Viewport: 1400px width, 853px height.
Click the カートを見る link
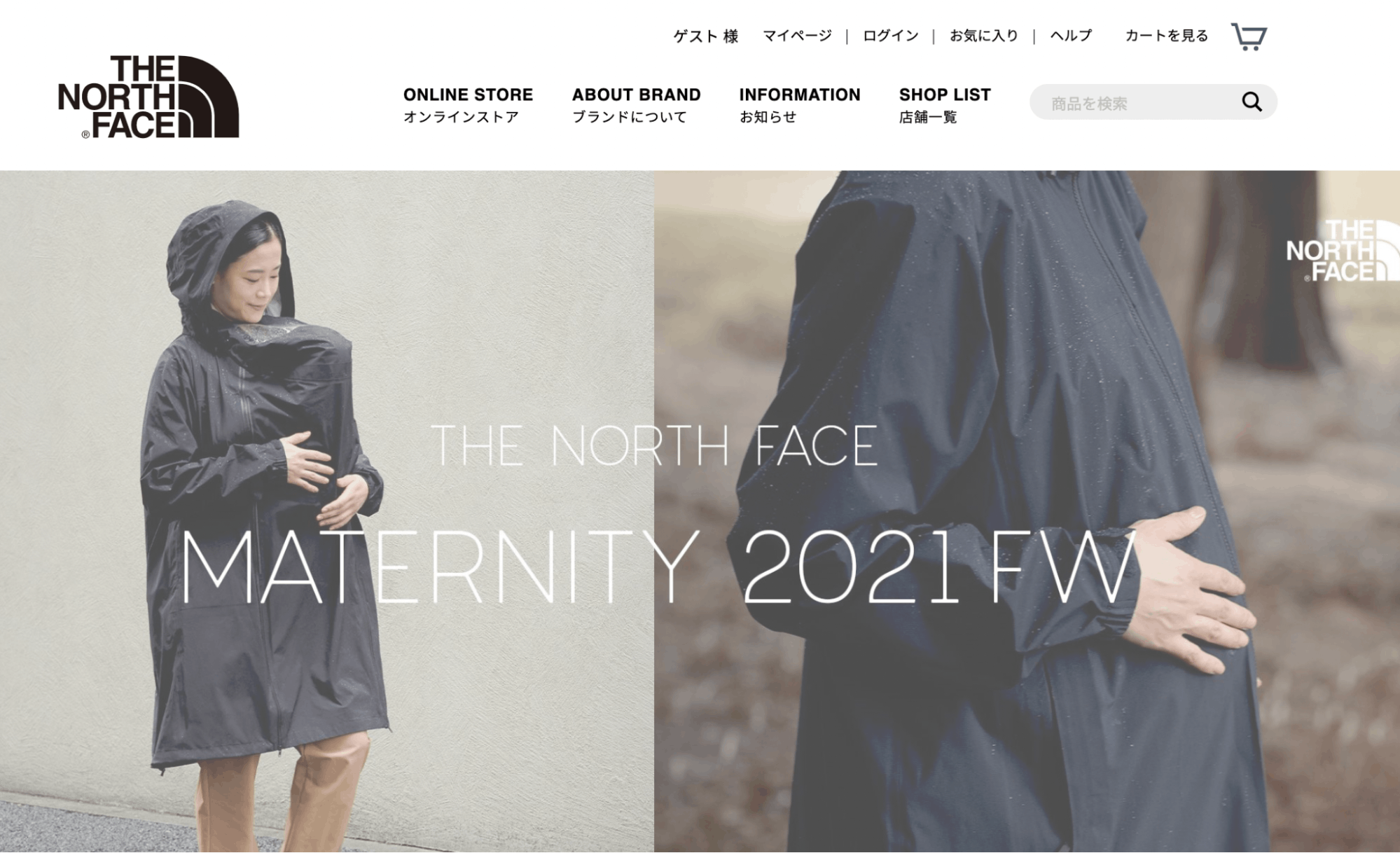1167,36
